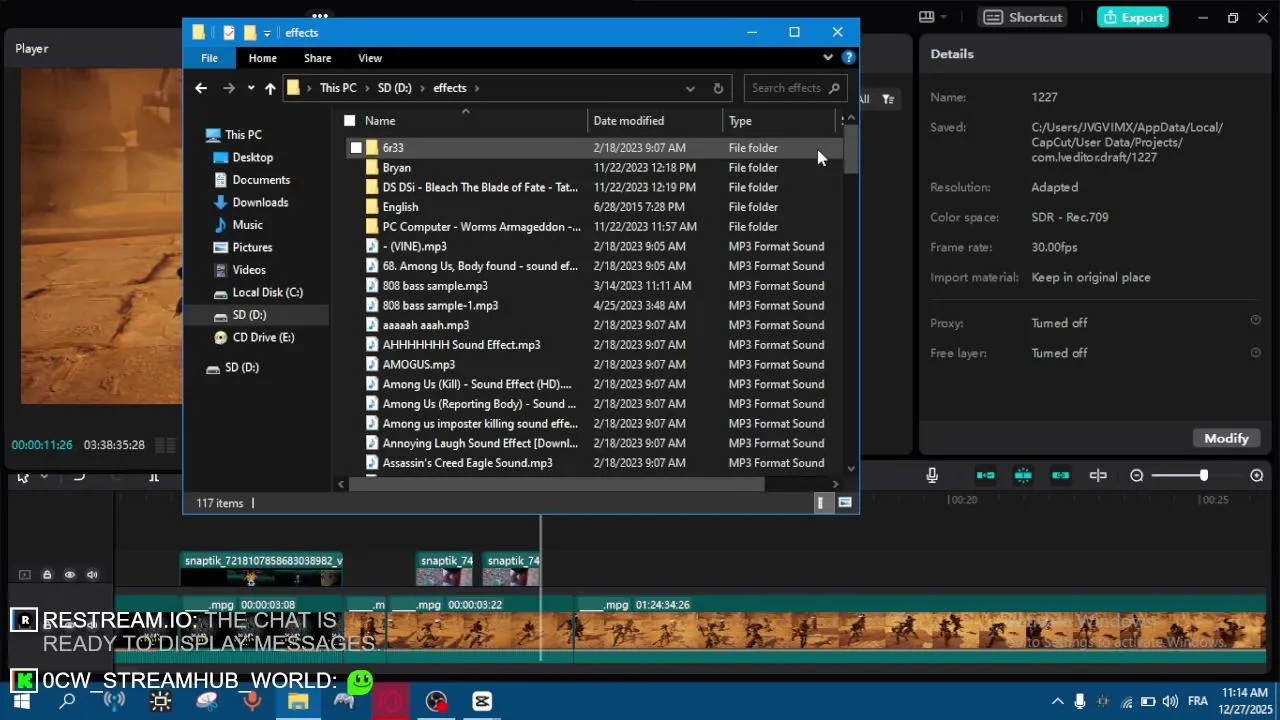Switch Explorer to large icons view in status bar
The height and width of the screenshot is (720, 1280).
[x=845, y=503]
